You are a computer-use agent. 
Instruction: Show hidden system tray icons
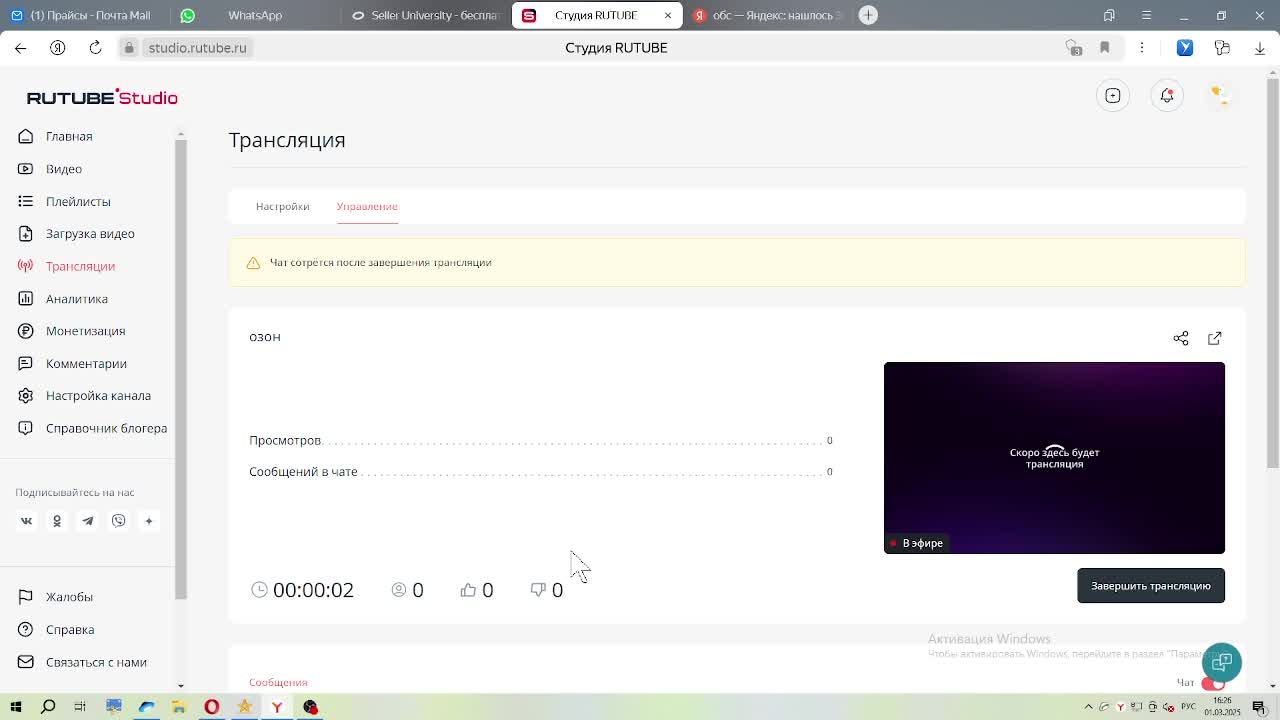click(x=1089, y=707)
